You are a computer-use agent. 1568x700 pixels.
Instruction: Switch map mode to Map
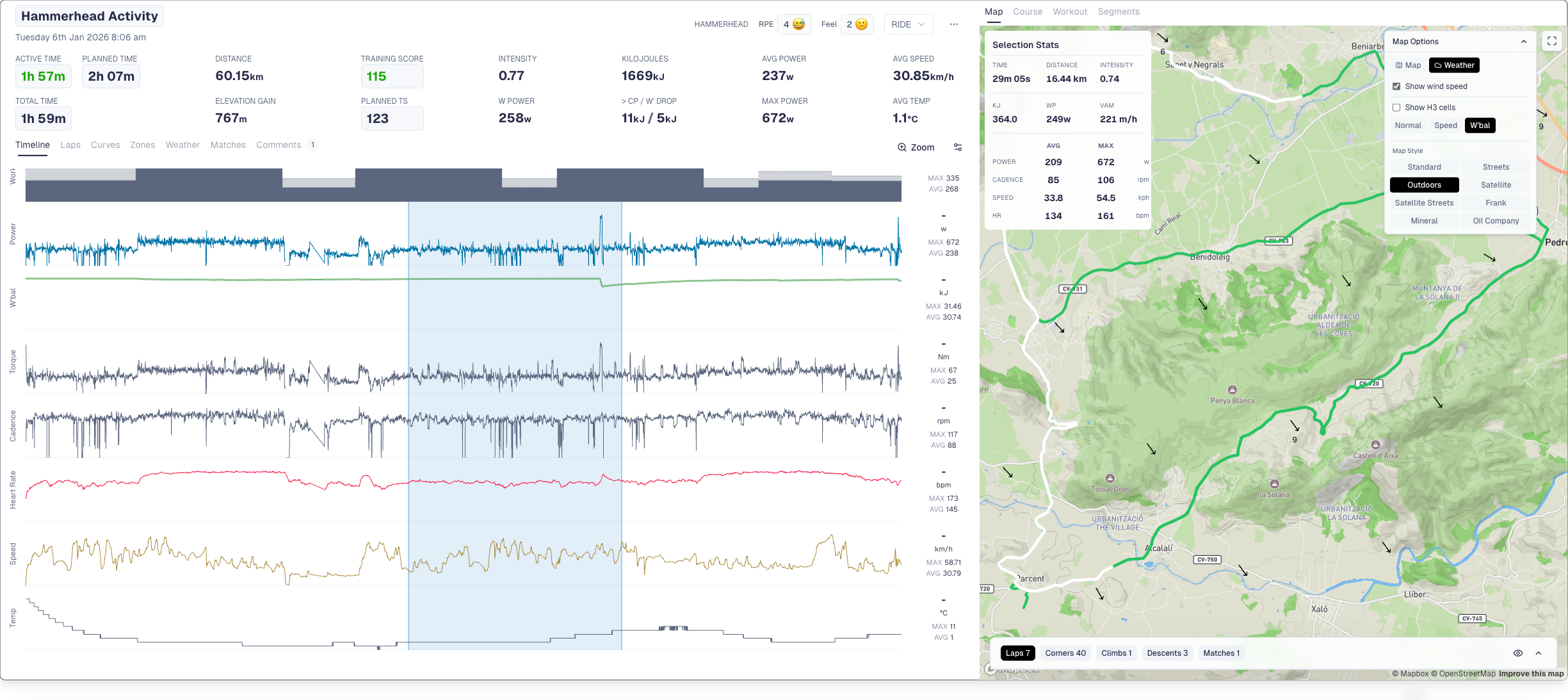click(x=1409, y=65)
